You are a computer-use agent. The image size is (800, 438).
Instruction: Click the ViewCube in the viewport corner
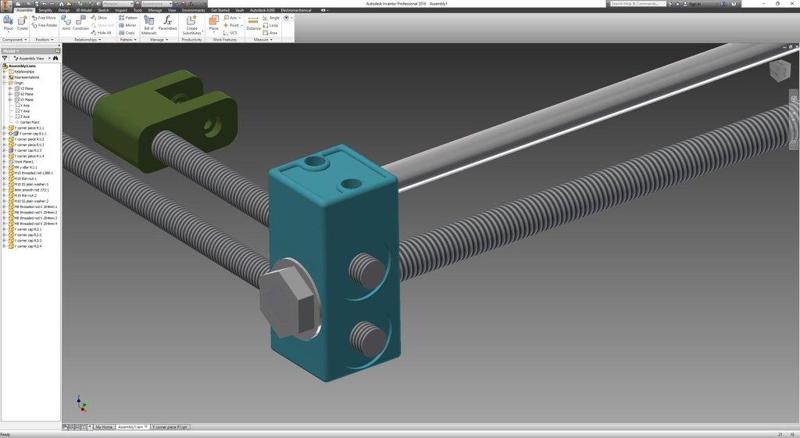780,71
